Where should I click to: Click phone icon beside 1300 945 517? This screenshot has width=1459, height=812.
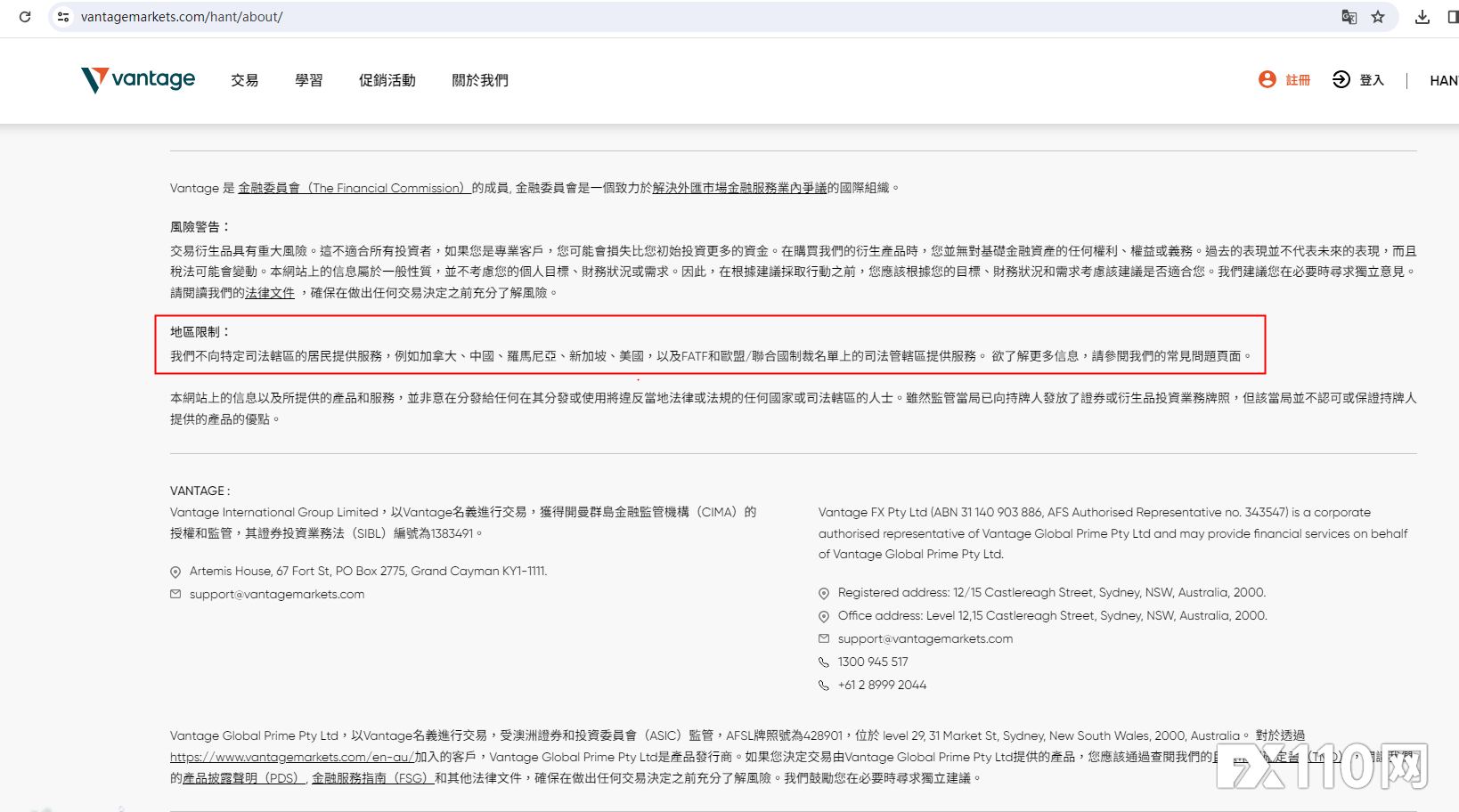(x=824, y=662)
